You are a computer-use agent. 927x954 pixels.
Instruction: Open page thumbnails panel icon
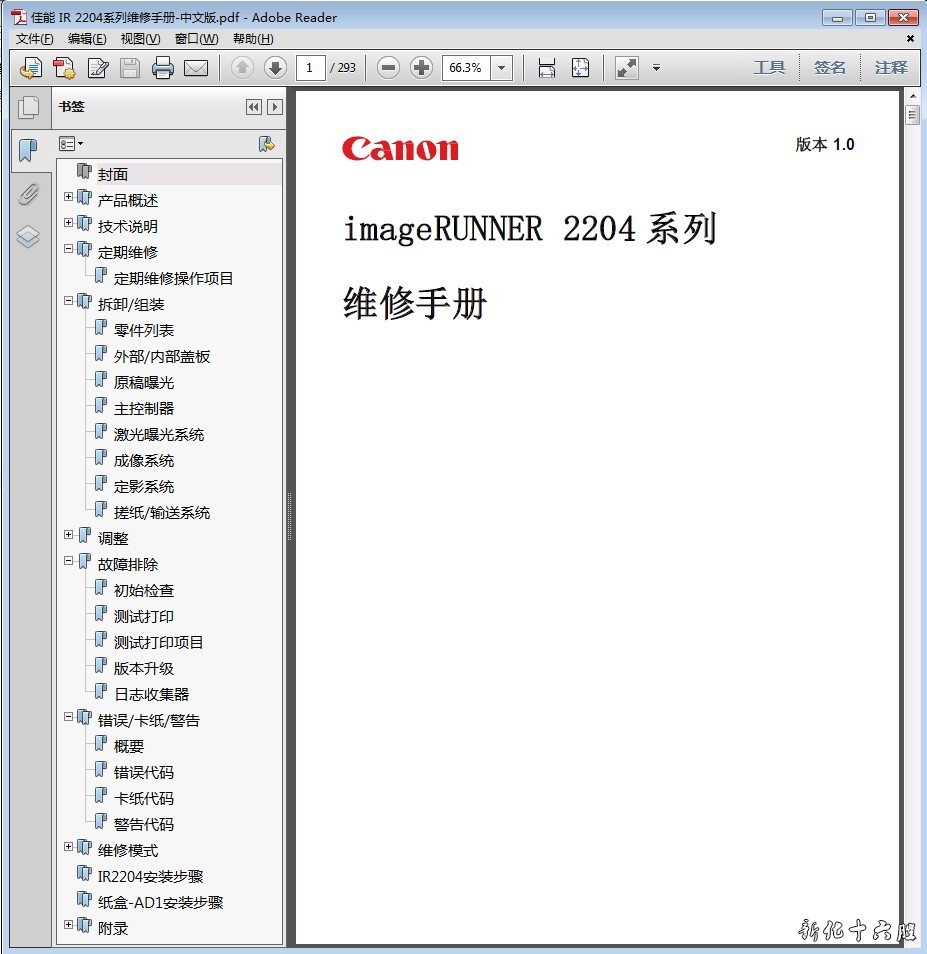pyautogui.click(x=28, y=107)
